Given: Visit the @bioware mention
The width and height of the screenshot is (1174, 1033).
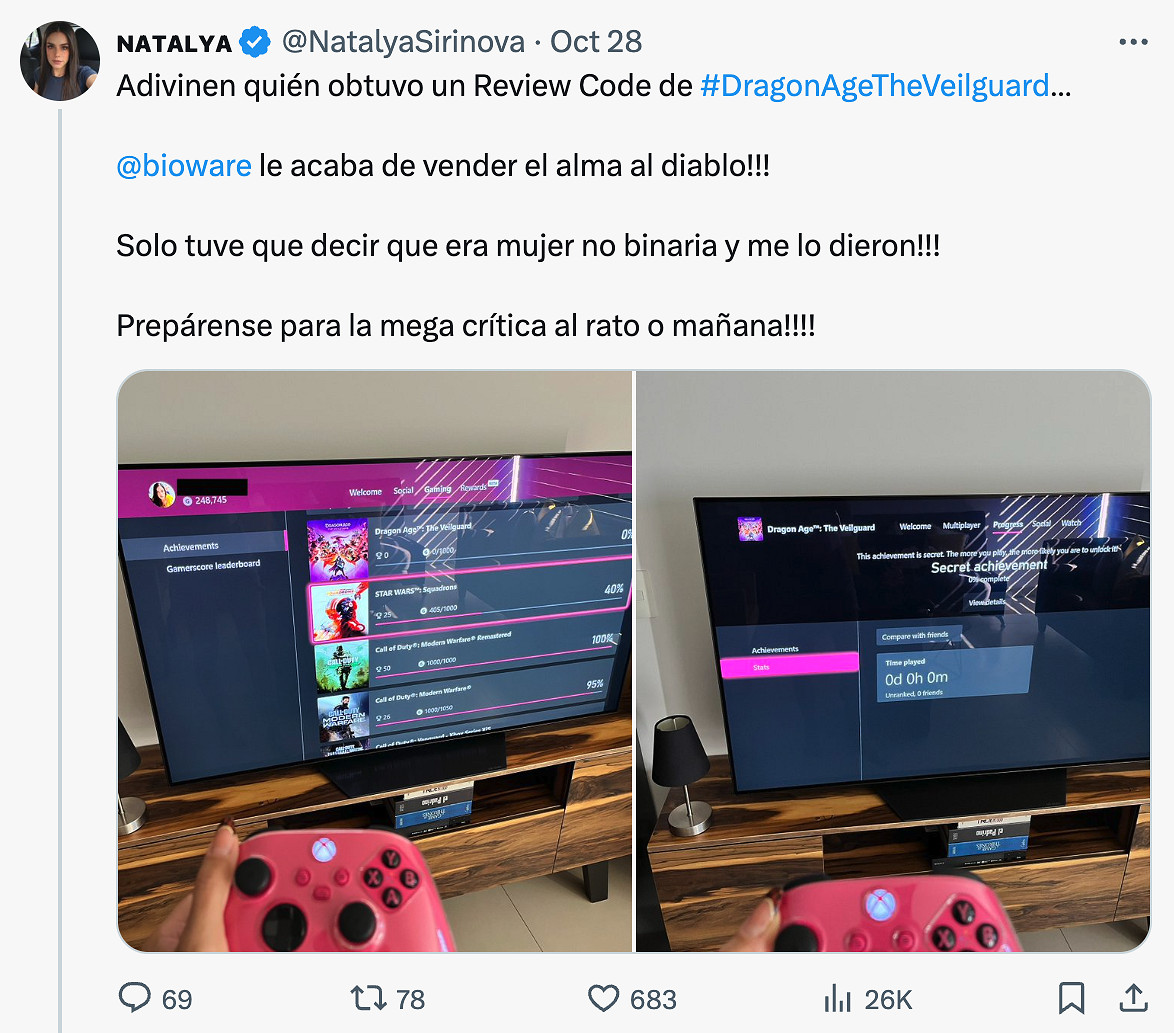Looking at the screenshot, I should coord(184,166).
